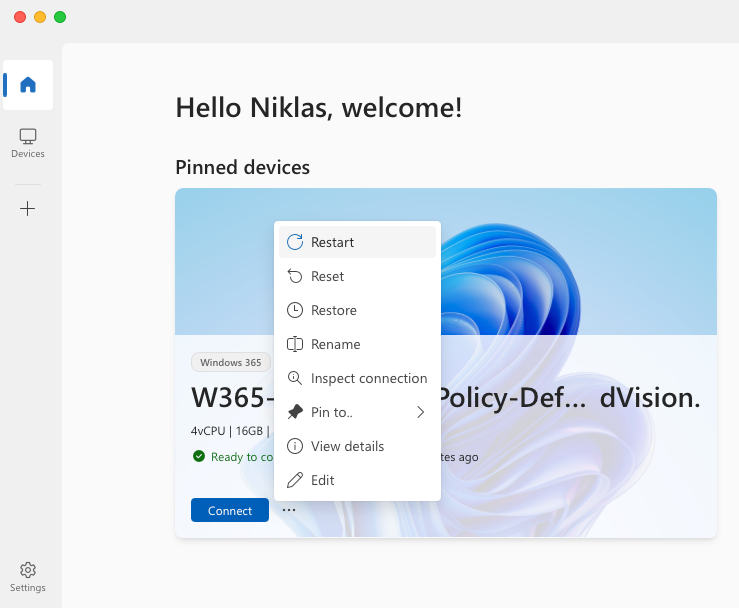This screenshot has width=739, height=608.
Task: Click the green Ready status checkmark
Action: click(x=199, y=456)
